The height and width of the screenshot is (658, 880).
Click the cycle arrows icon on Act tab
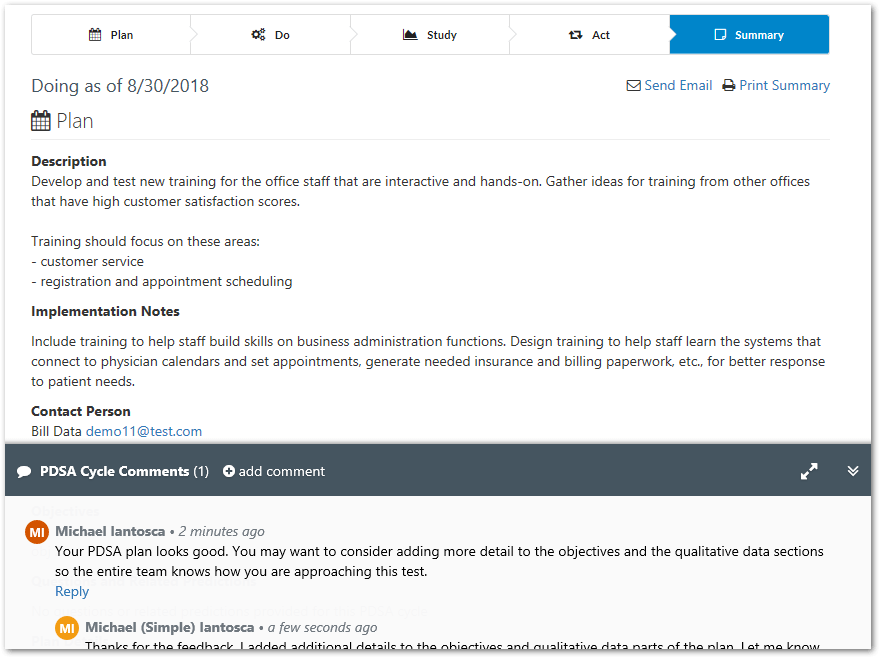tap(575, 35)
